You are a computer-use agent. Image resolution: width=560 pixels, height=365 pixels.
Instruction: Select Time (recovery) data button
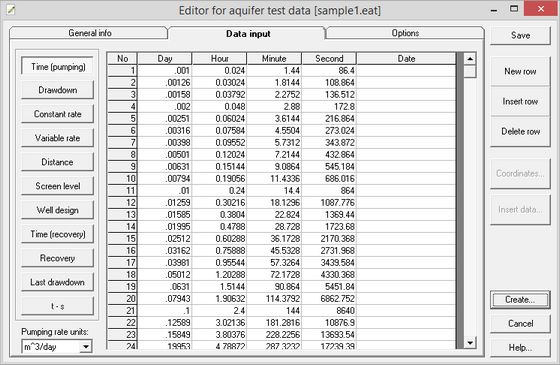[58, 234]
